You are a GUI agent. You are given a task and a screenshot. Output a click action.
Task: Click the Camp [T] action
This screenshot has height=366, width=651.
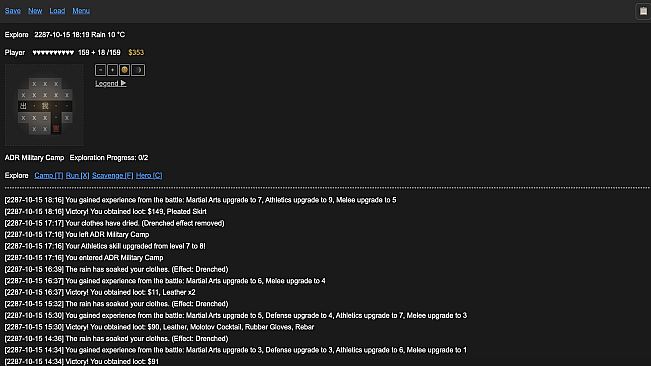point(49,176)
